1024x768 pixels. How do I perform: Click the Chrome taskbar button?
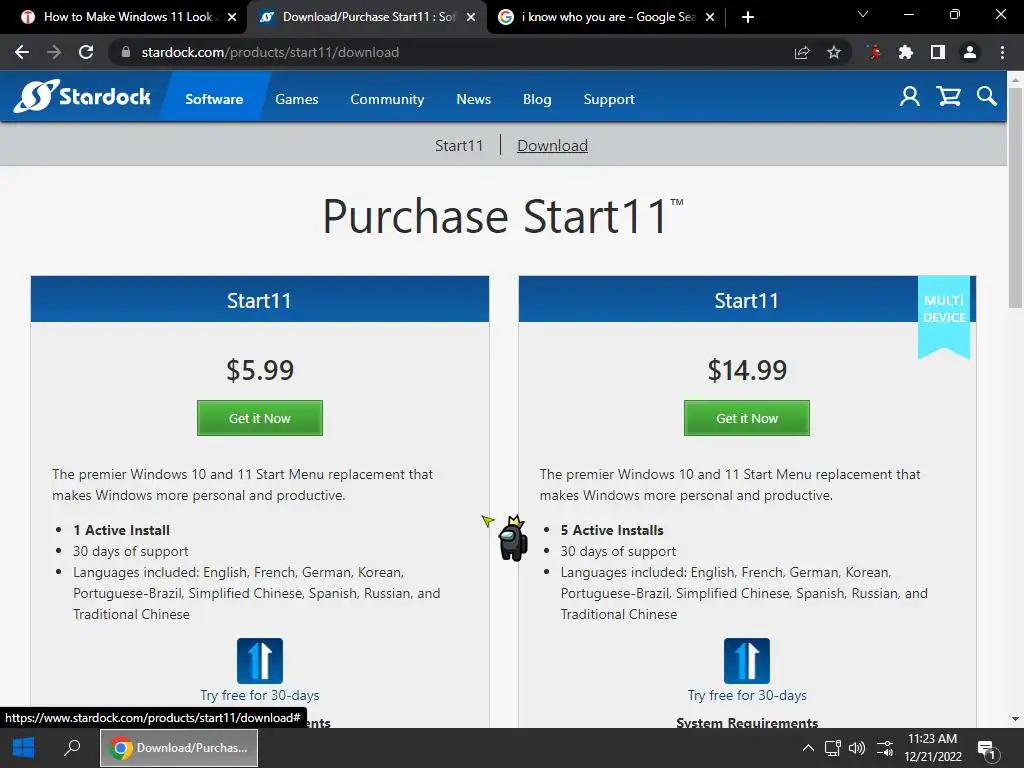(x=179, y=748)
